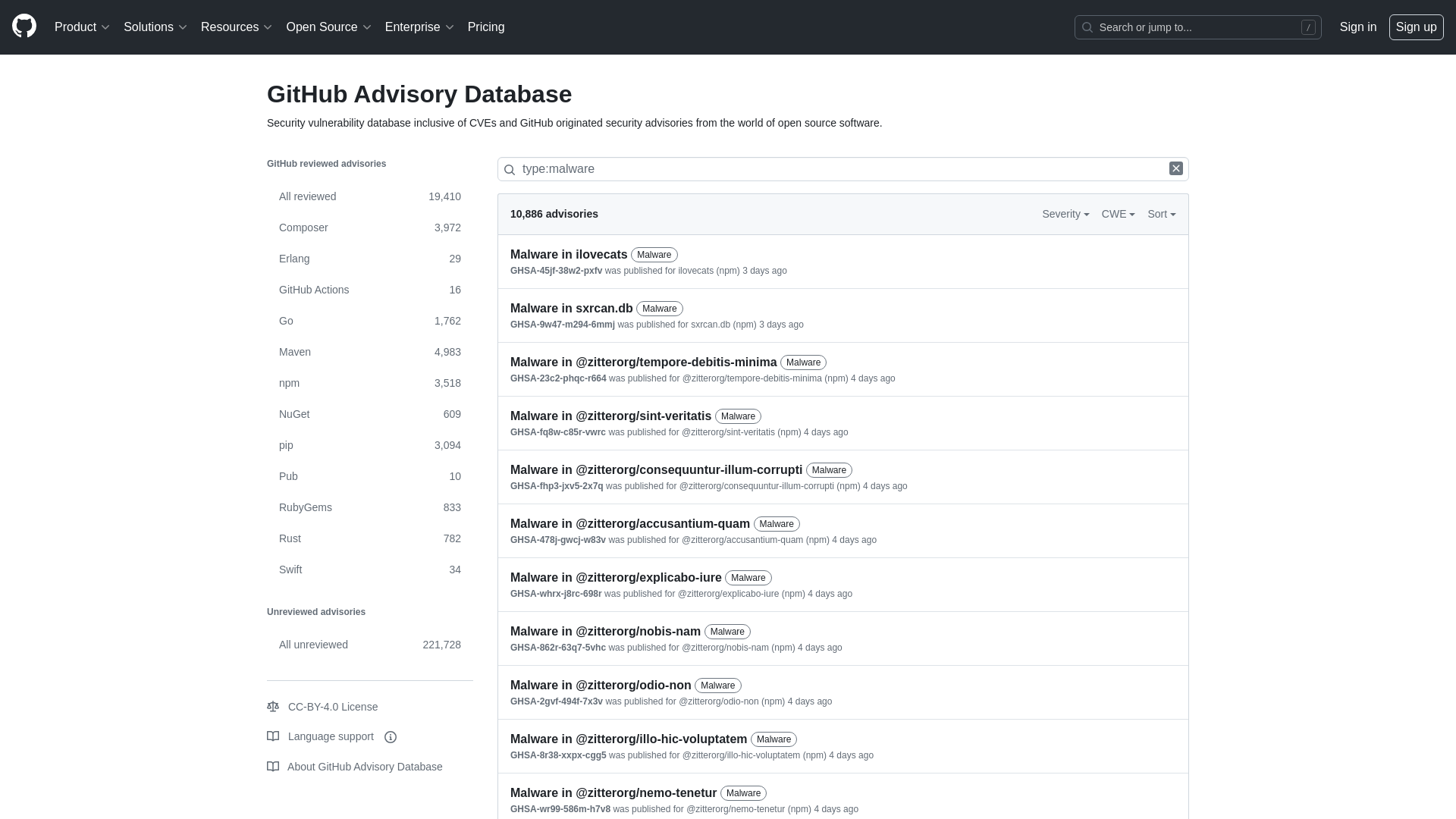The height and width of the screenshot is (819, 1456).
Task: Expand the Open Source menu
Action: click(x=328, y=27)
